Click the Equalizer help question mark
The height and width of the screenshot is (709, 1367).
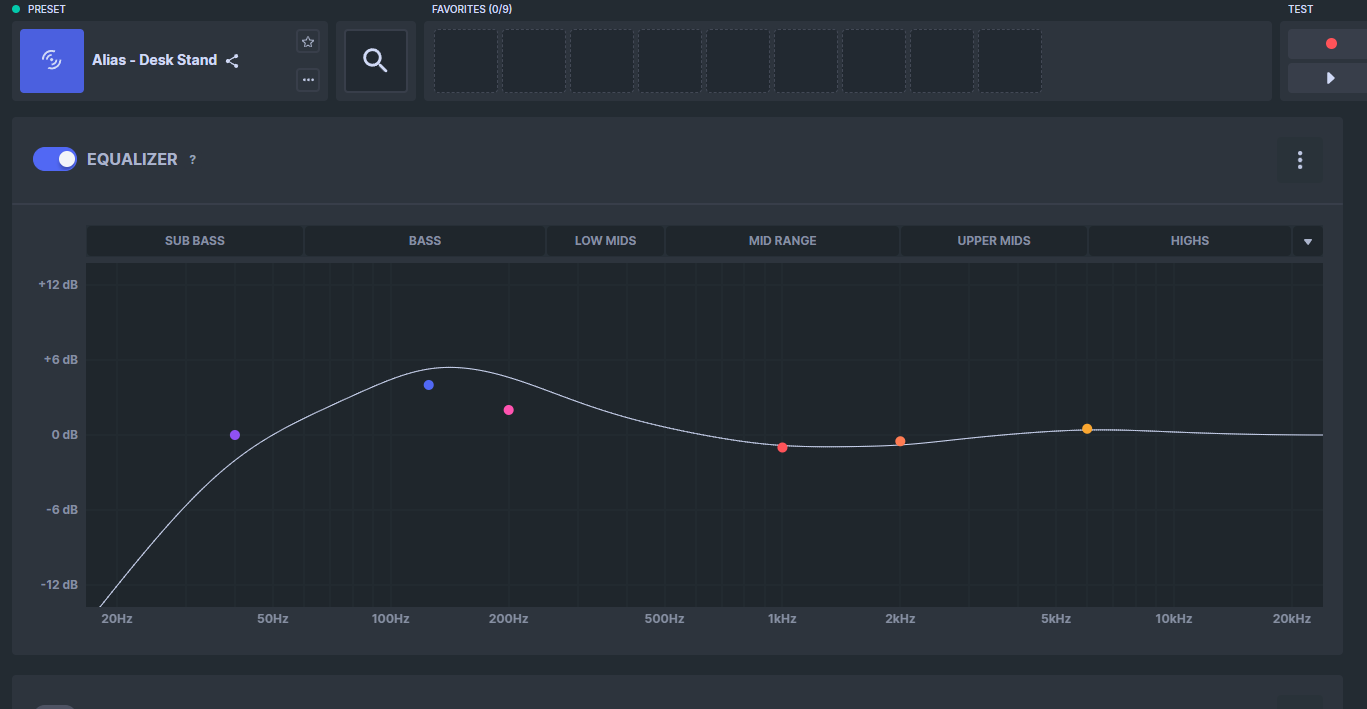point(193,160)
